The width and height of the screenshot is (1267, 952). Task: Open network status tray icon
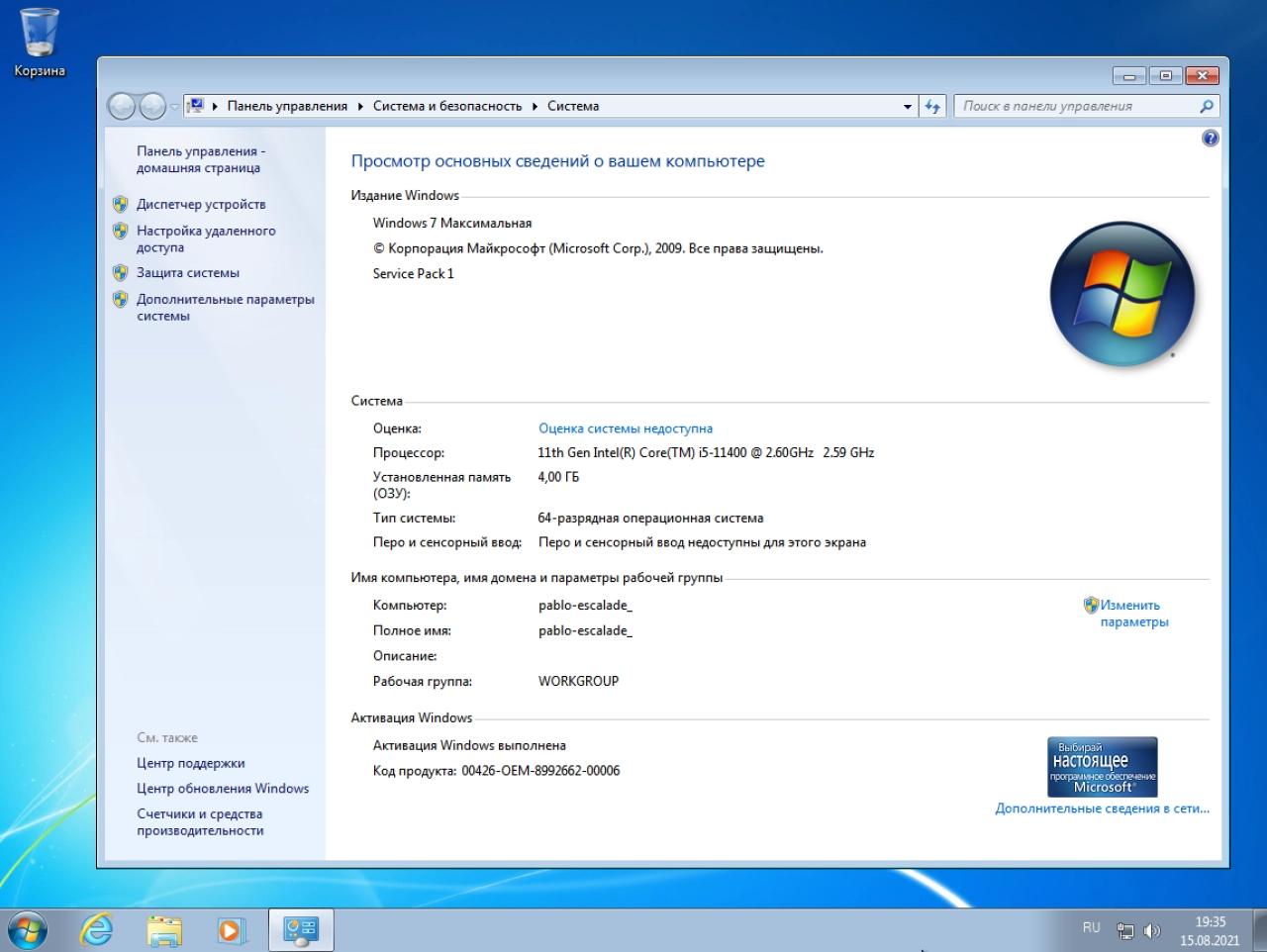[1125, 930]
